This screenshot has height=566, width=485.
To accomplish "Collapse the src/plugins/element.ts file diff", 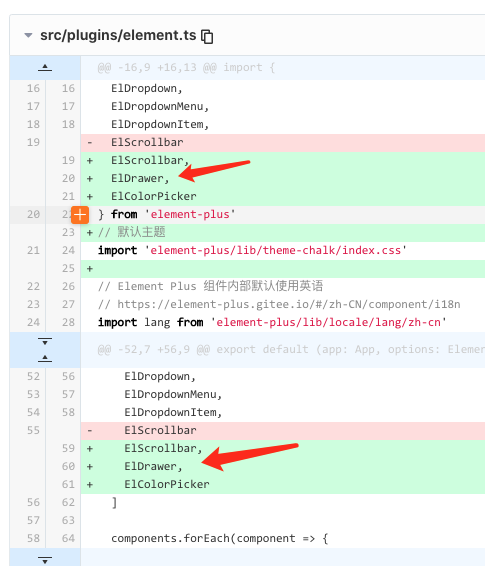I will point(28,35).
